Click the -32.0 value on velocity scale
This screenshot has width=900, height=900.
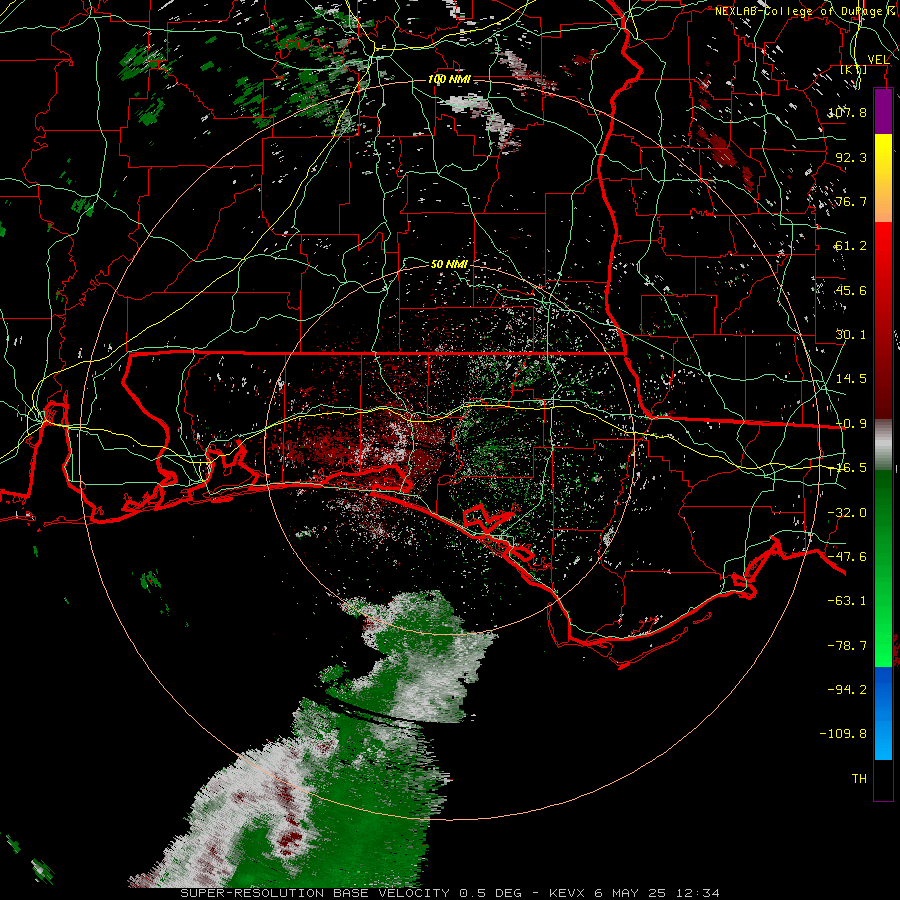pos(847,513)
